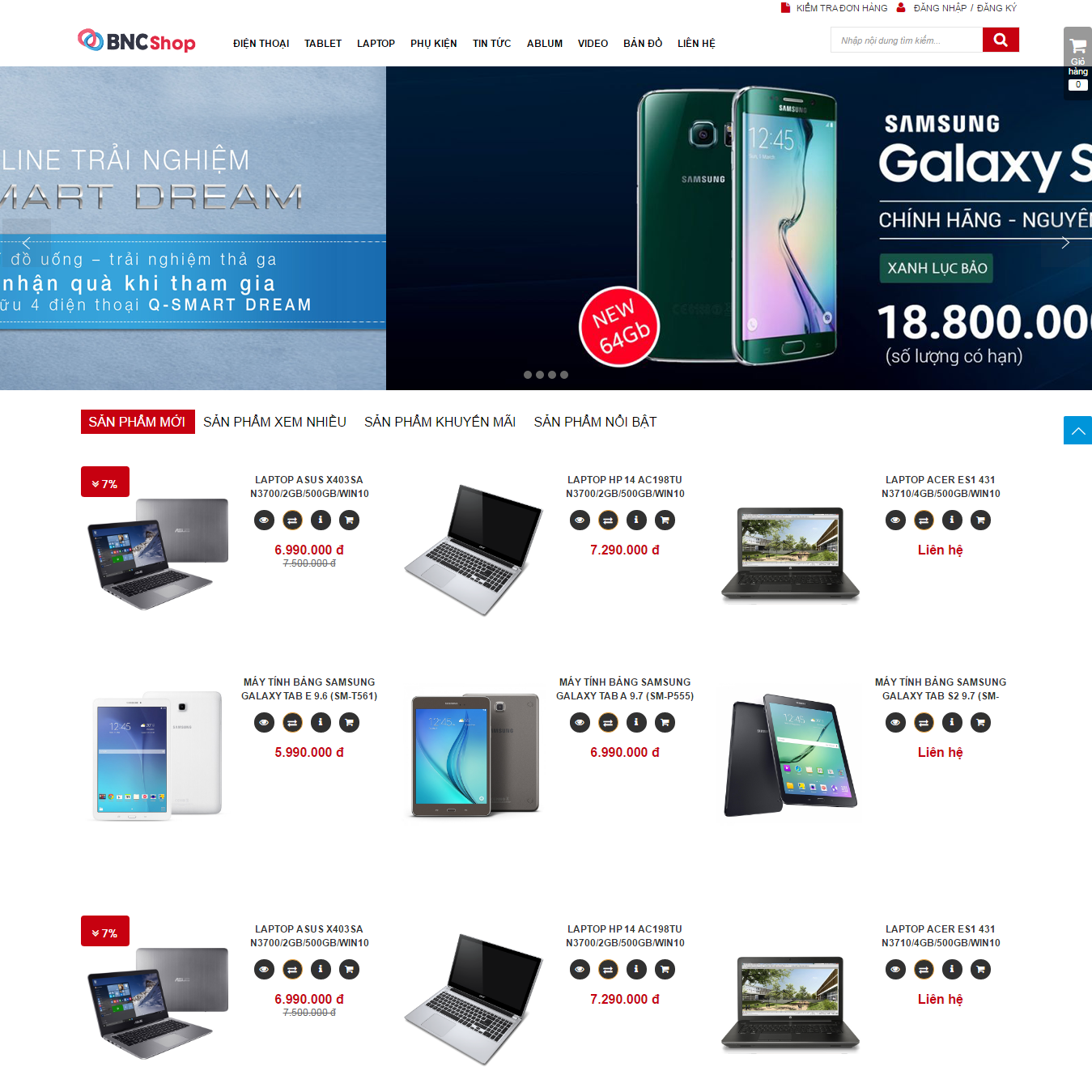The width and height of the screenshot is (1092, 1092).
Task: Click the red search magnifier button
Action: tap(1001, 40)
